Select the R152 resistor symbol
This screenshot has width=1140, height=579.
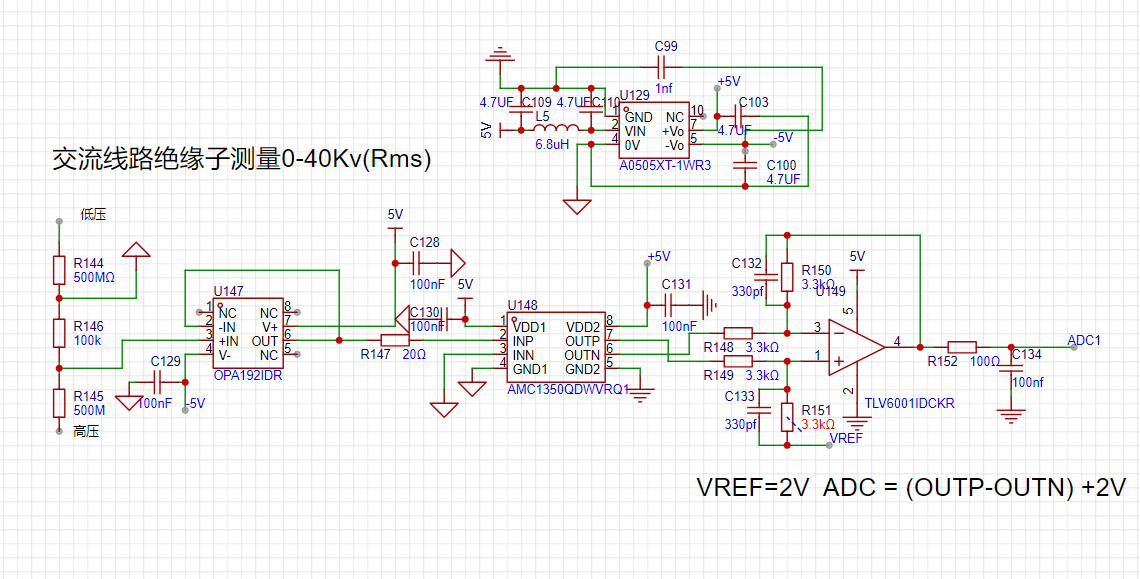point(963,347)
